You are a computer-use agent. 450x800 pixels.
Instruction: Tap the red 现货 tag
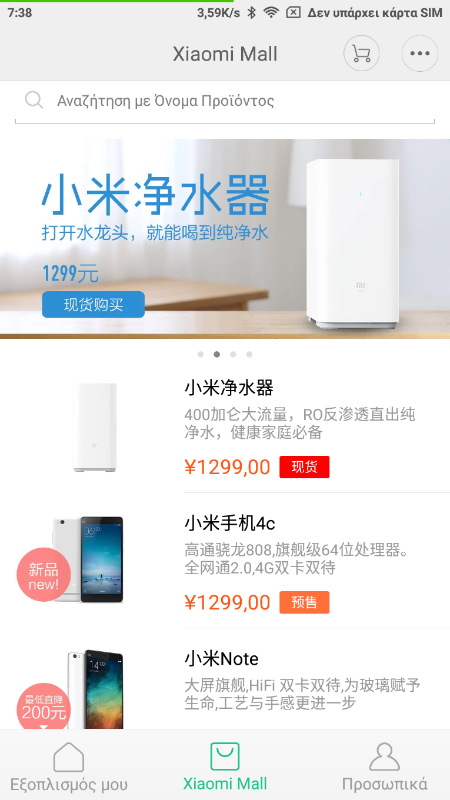pyautogui.click(x=304, y=467)
